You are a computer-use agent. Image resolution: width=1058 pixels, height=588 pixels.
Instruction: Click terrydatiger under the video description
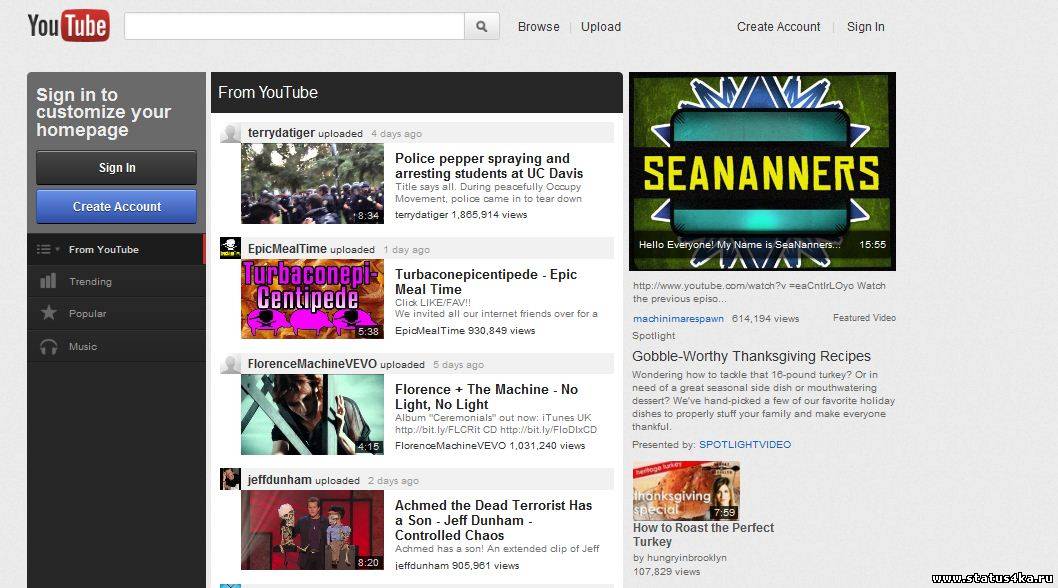coord(422,215)
